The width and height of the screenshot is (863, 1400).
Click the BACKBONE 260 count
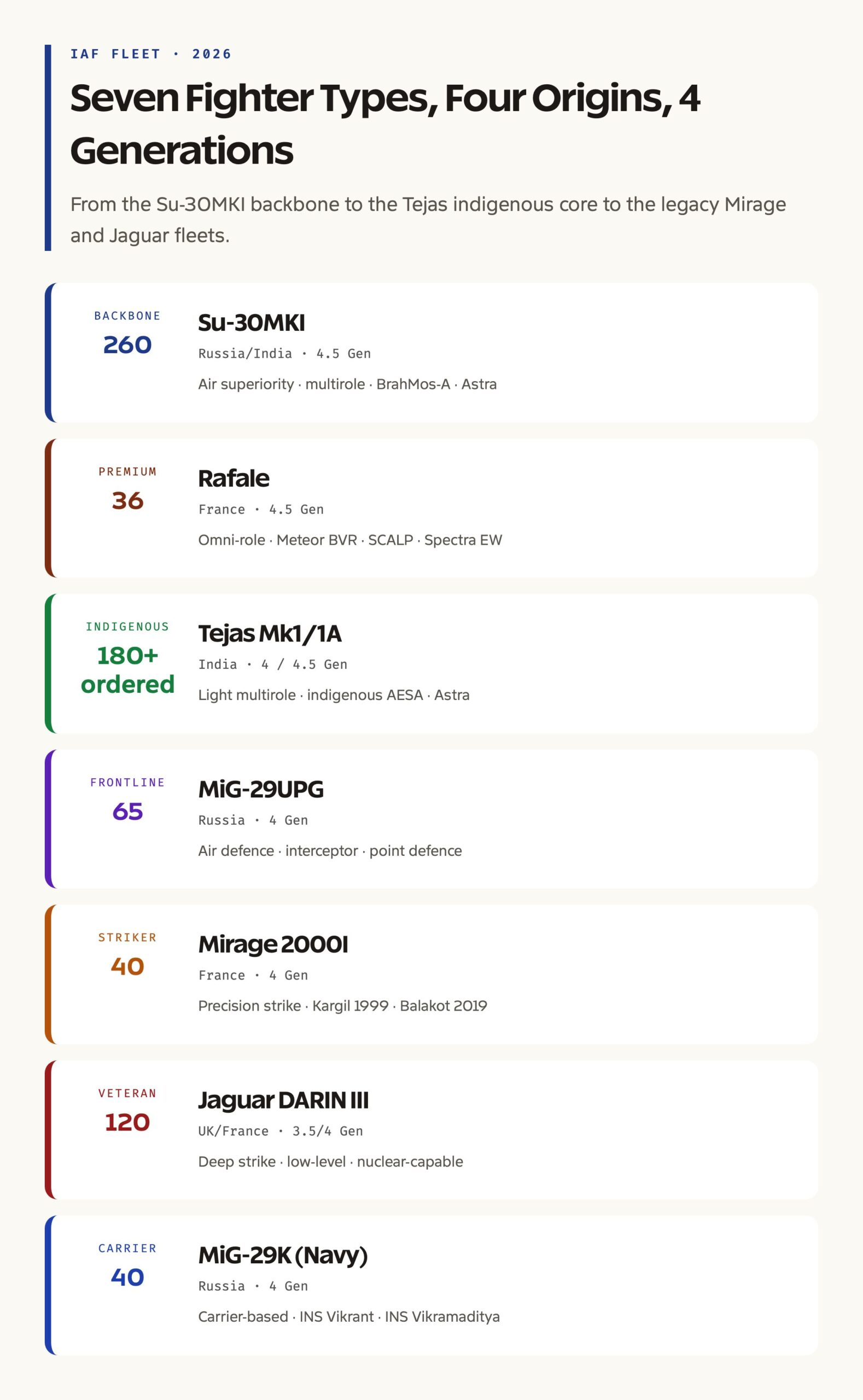(127, 345)
